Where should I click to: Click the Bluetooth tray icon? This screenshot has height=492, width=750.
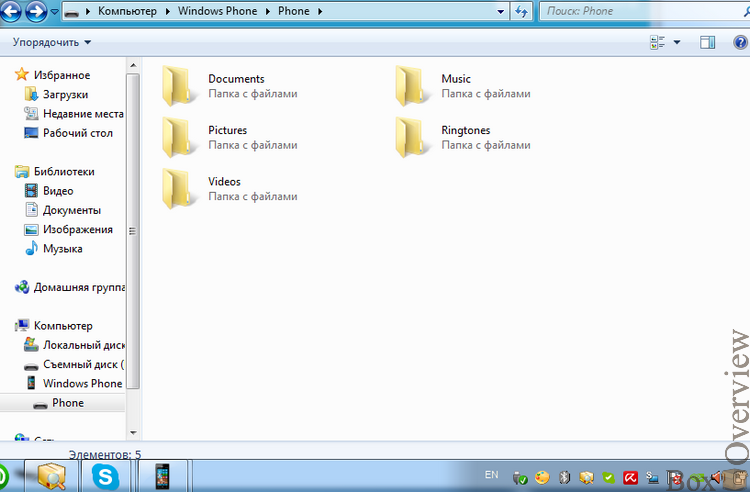point(565,477)
